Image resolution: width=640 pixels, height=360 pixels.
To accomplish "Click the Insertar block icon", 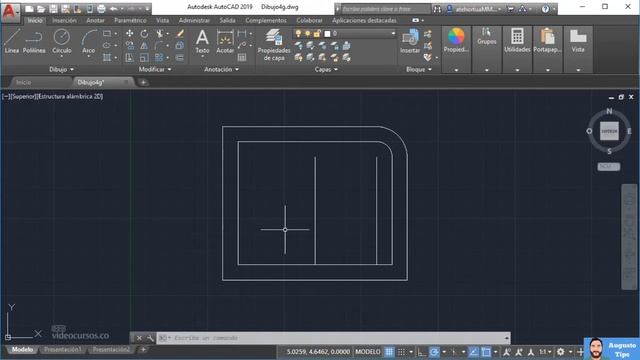I will [410, 42].
